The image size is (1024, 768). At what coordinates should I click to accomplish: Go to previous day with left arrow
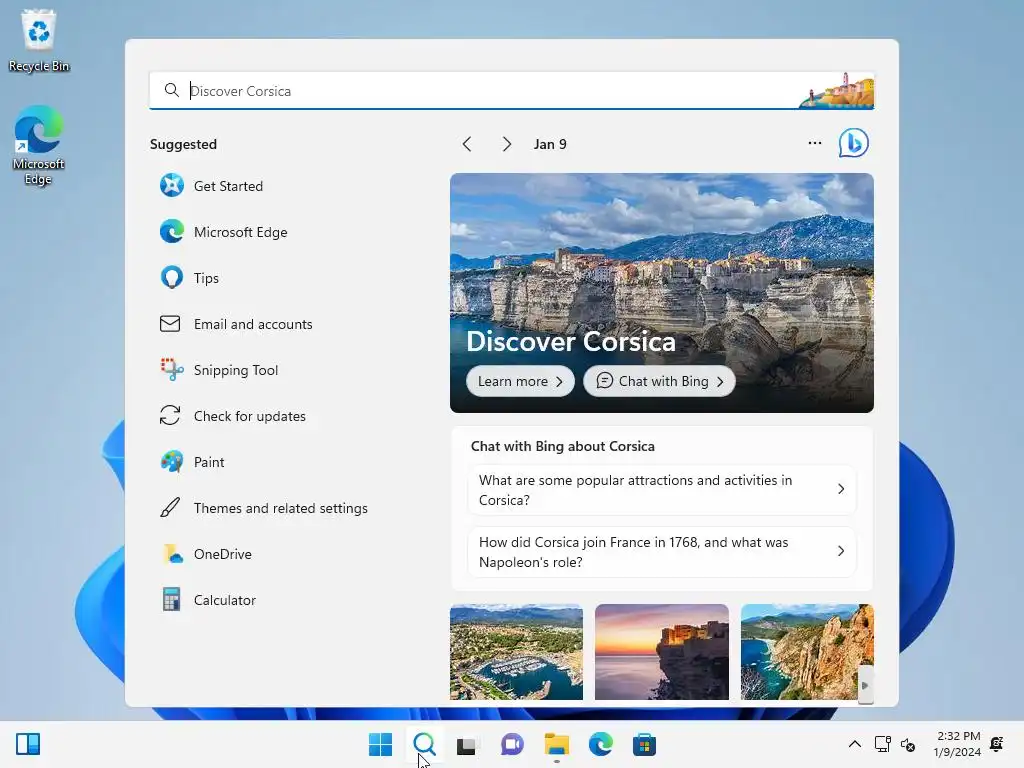[467, 144]
